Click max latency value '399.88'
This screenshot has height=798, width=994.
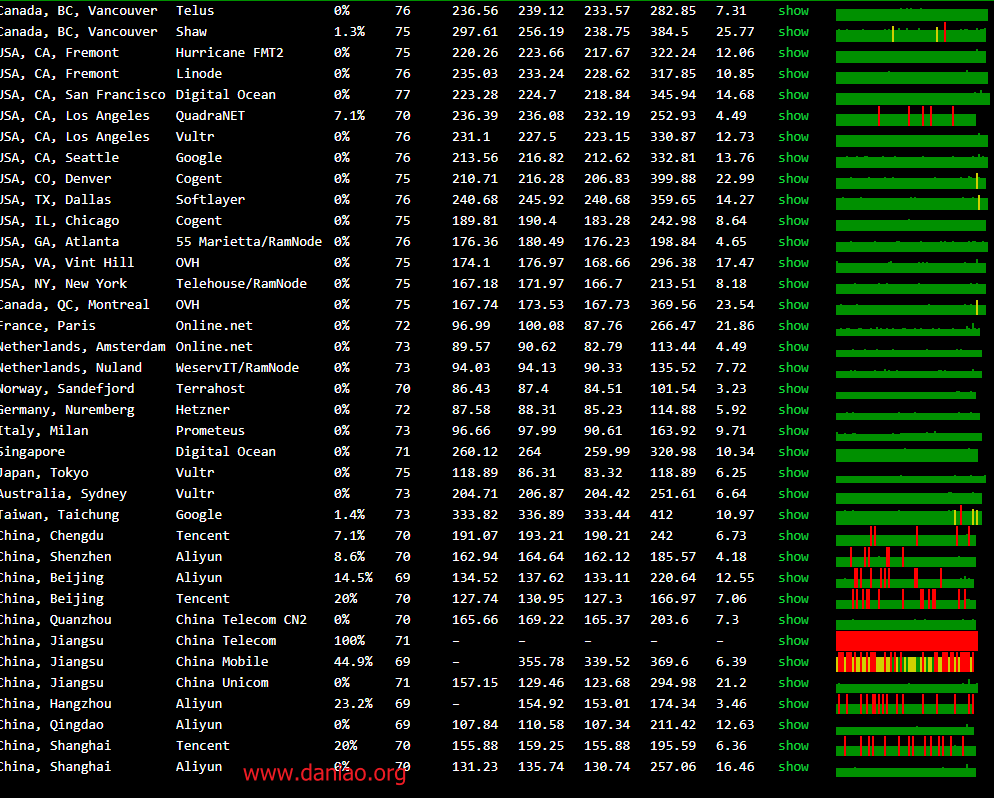673,179
